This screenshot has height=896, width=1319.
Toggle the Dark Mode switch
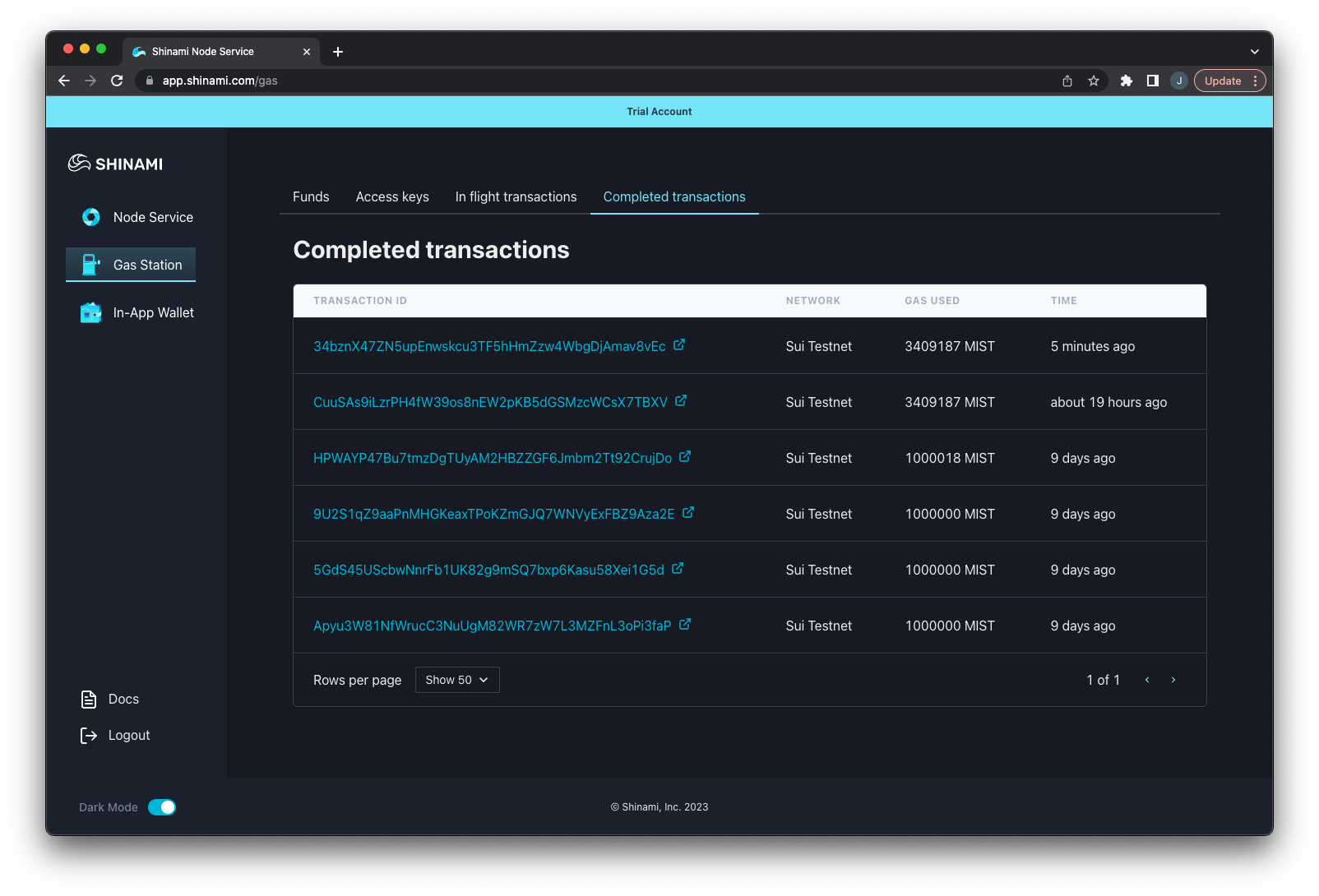click(162, 807)
